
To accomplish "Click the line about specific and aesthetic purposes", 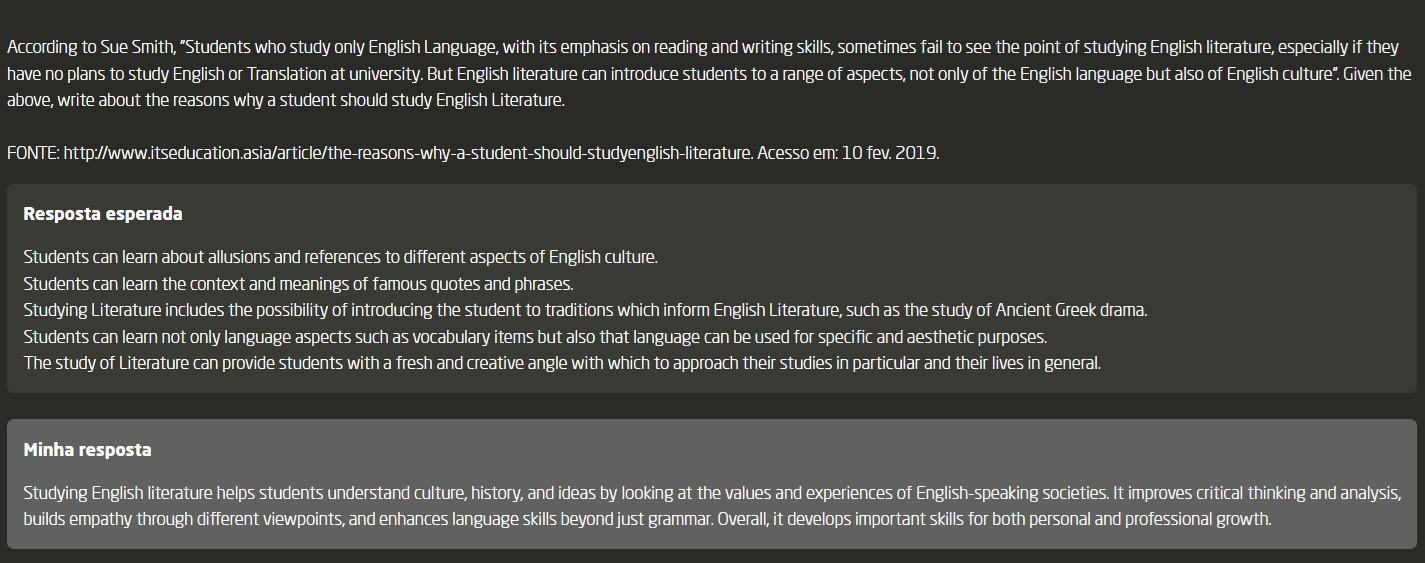I will tap(535, 336).
